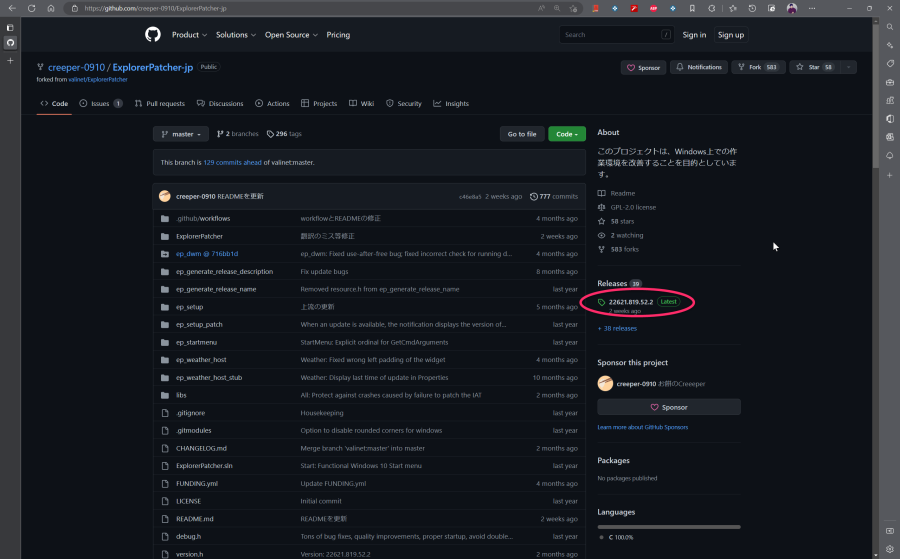Go back with the browser back arrow
The width and height of the screenshot is (900, 559).
pyautogui.click(x=12, y=8)
